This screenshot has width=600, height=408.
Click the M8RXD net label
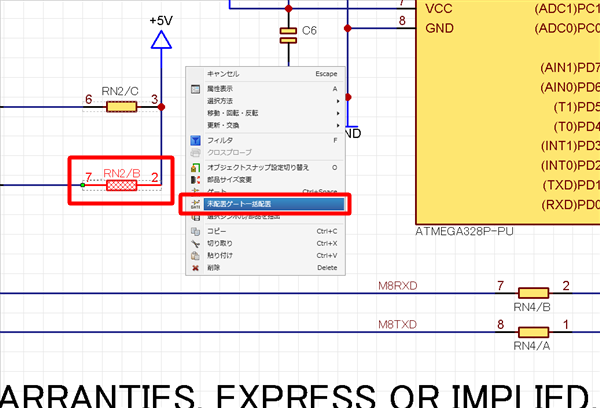[x=398, y=286]
